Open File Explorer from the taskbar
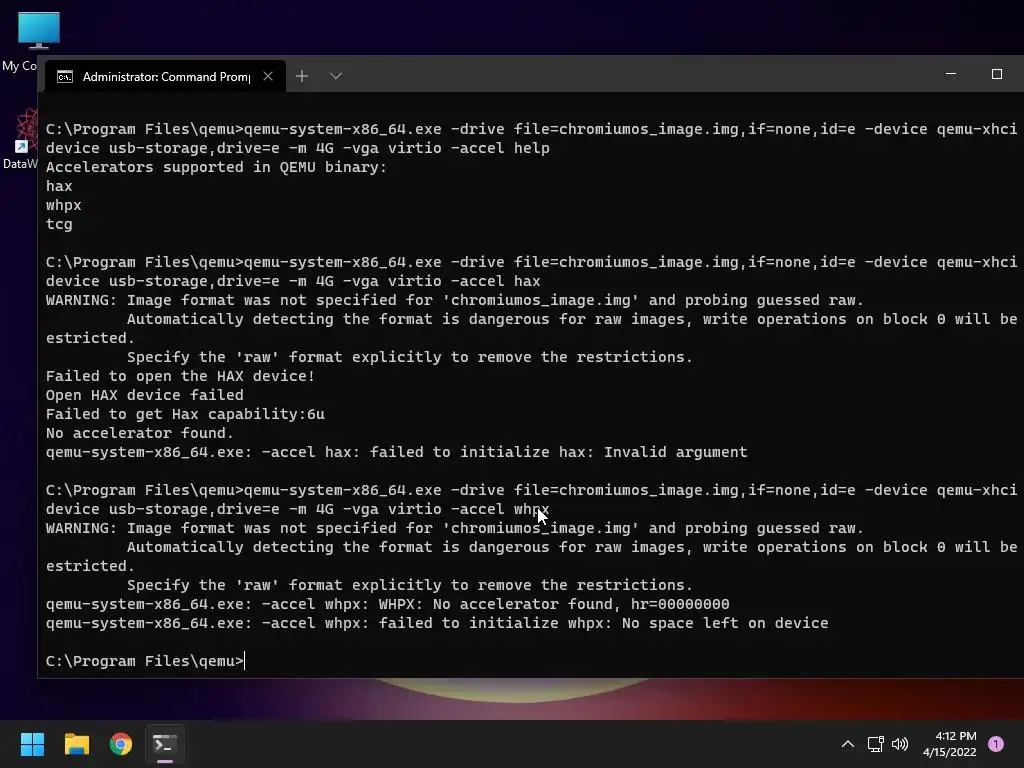Screen dimensions: 1024x768 click(76, 744)
